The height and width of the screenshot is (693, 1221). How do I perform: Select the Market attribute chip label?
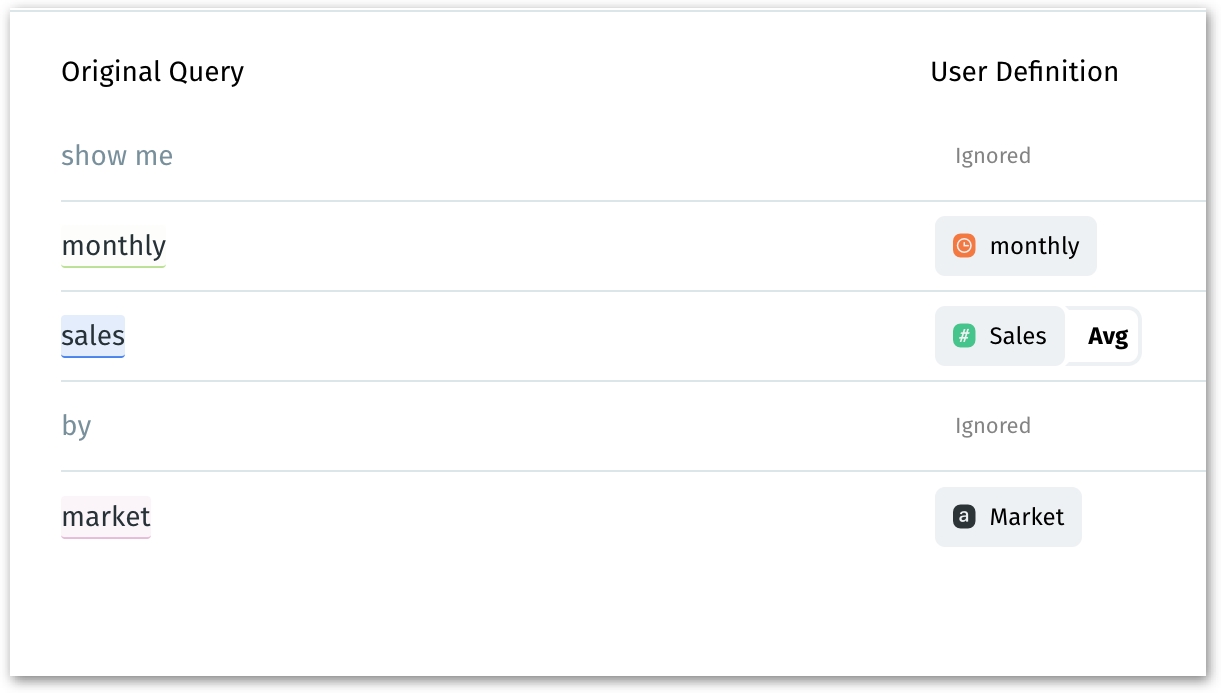point(1026,517)
